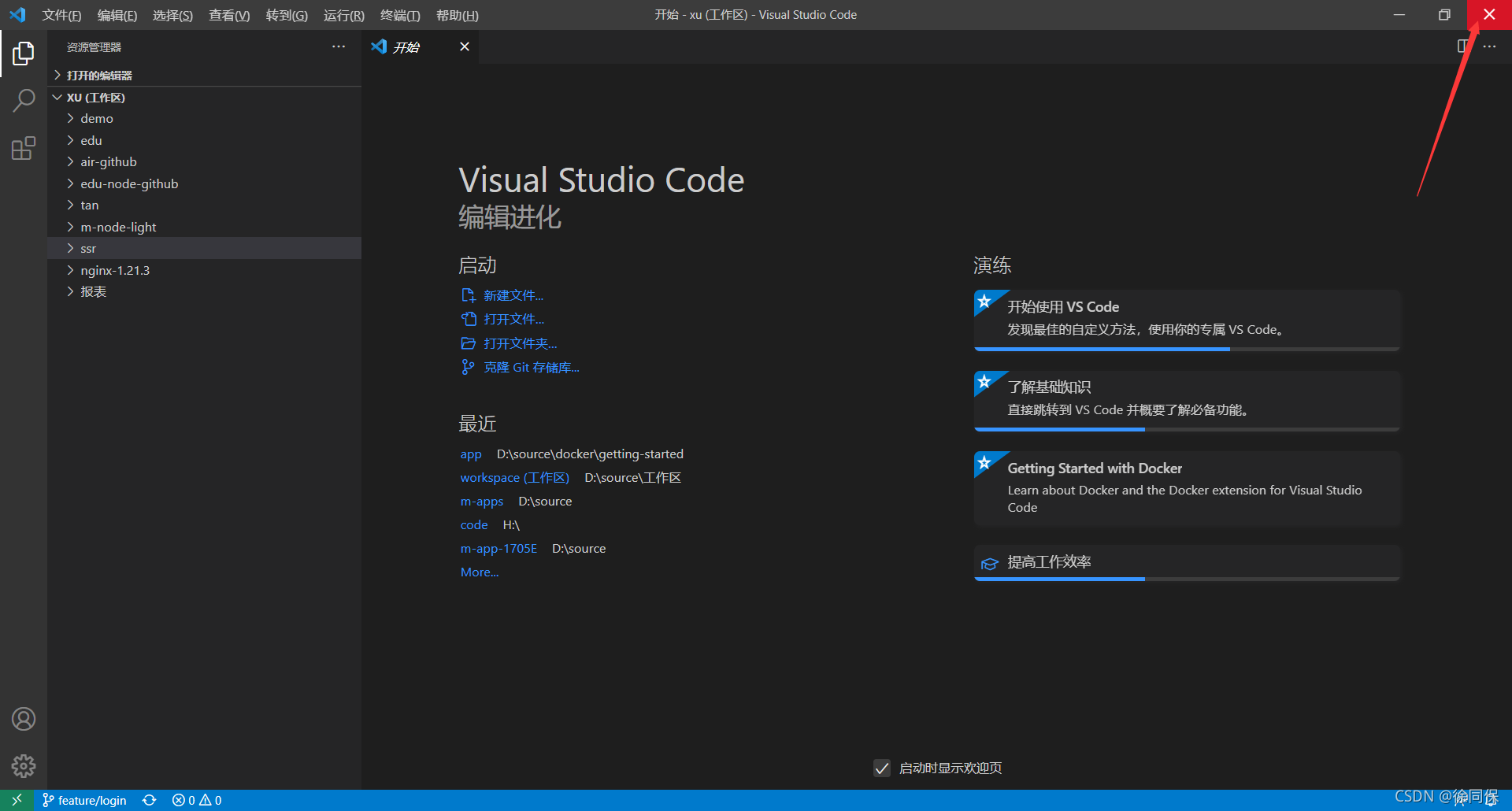Click the new file icon beside 新建文件

[469, 295]
